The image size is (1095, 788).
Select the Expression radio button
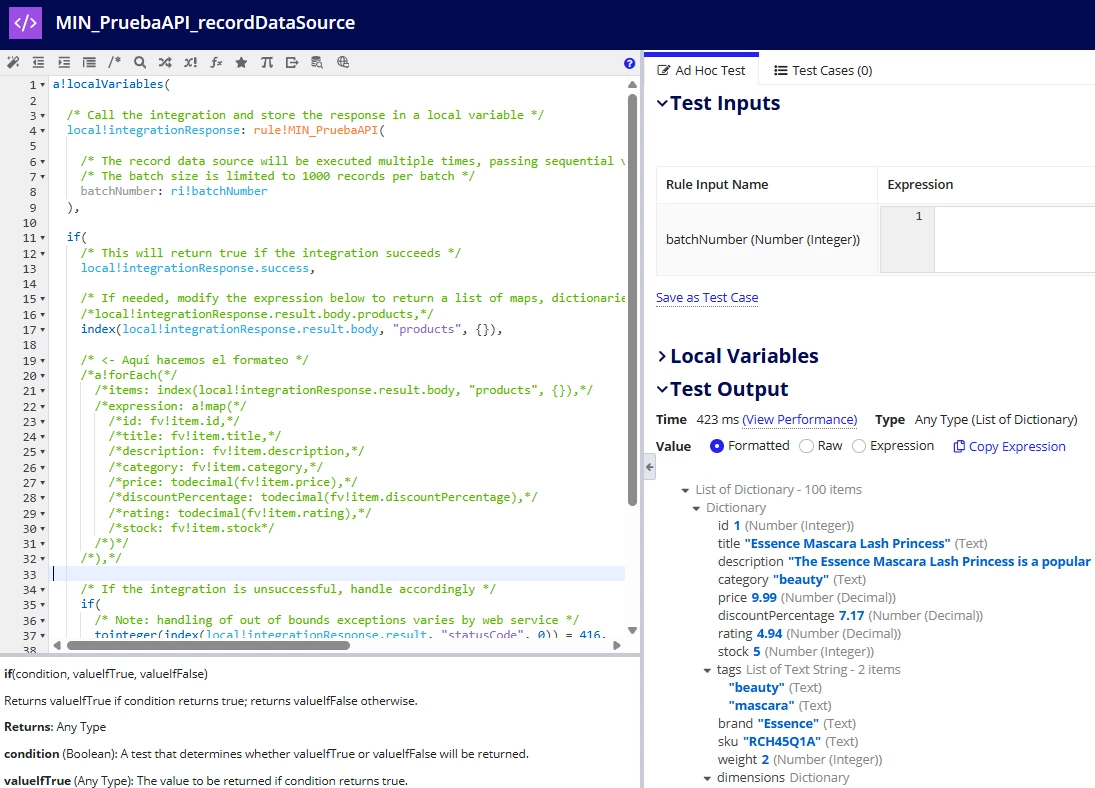[859, 446]
